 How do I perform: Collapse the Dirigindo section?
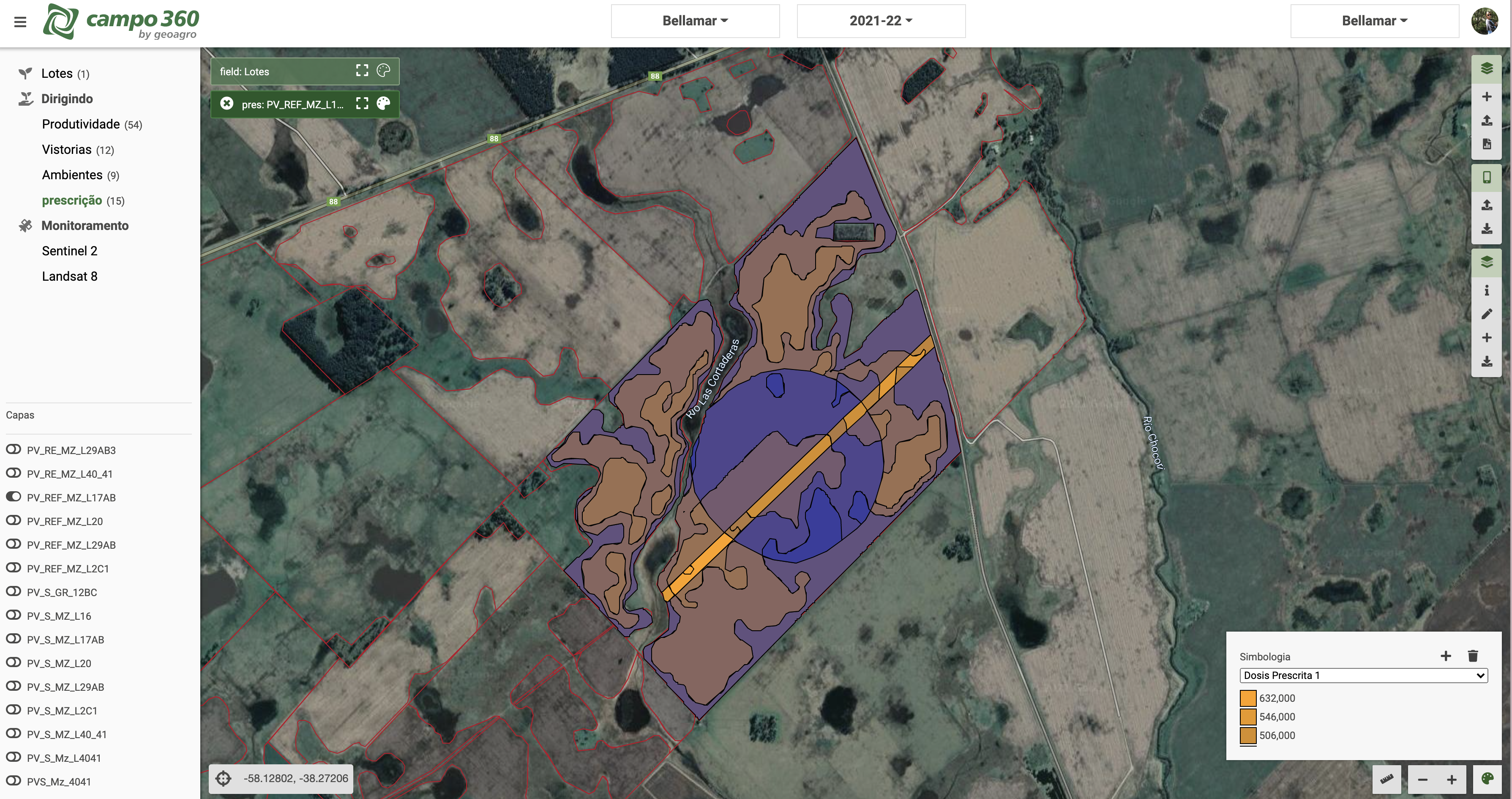[67, 99]
